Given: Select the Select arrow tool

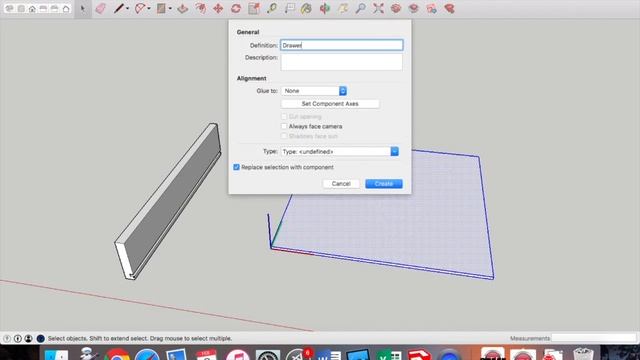Looking at the screenshot, I should tap(83, 8).
